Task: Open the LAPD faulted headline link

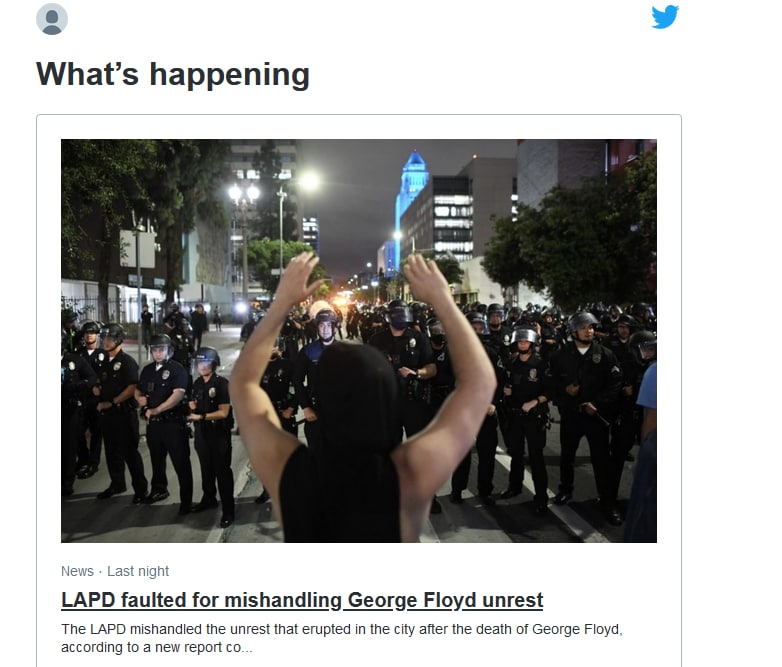Action: (302, 600)
